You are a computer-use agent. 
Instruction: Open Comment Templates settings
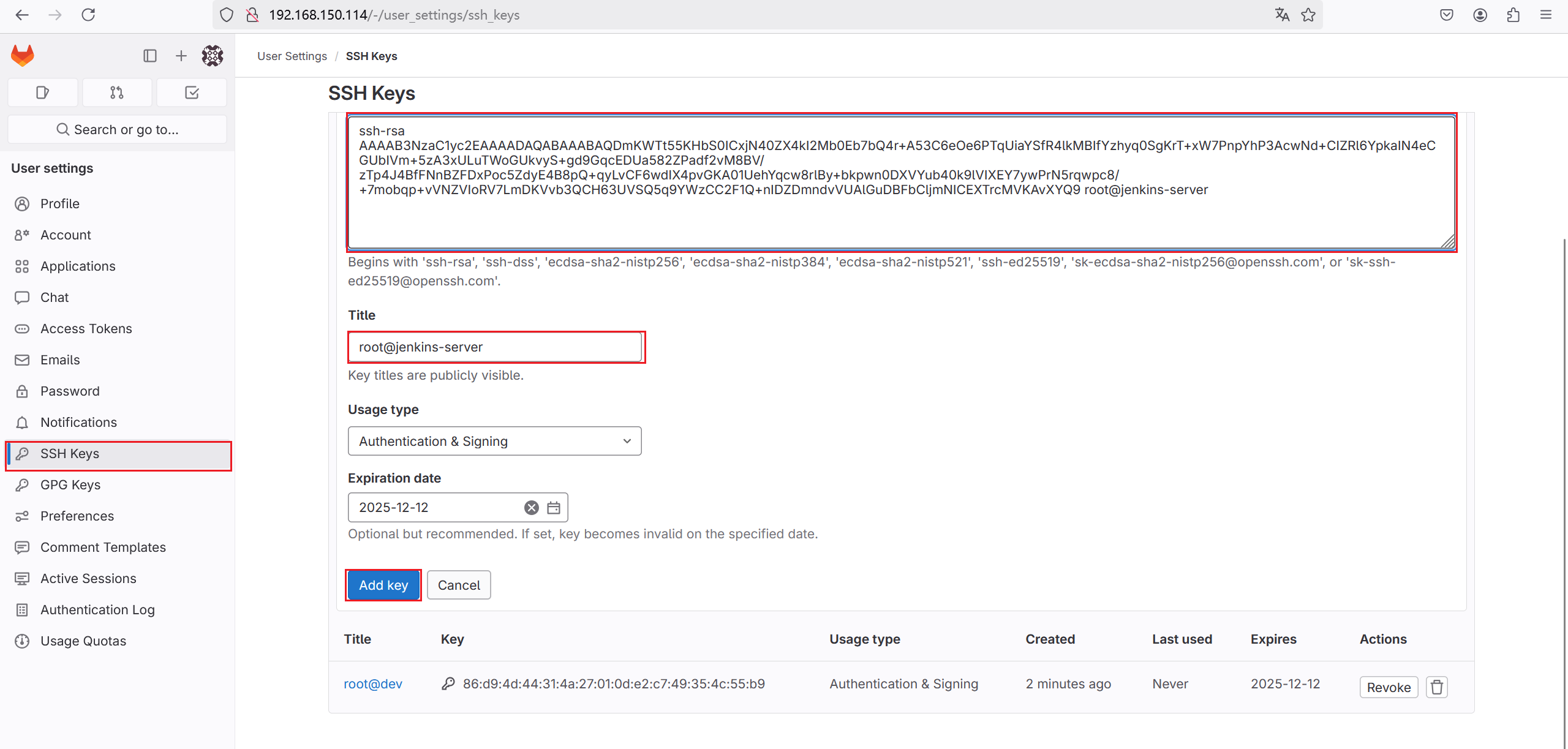pos(118,547)
